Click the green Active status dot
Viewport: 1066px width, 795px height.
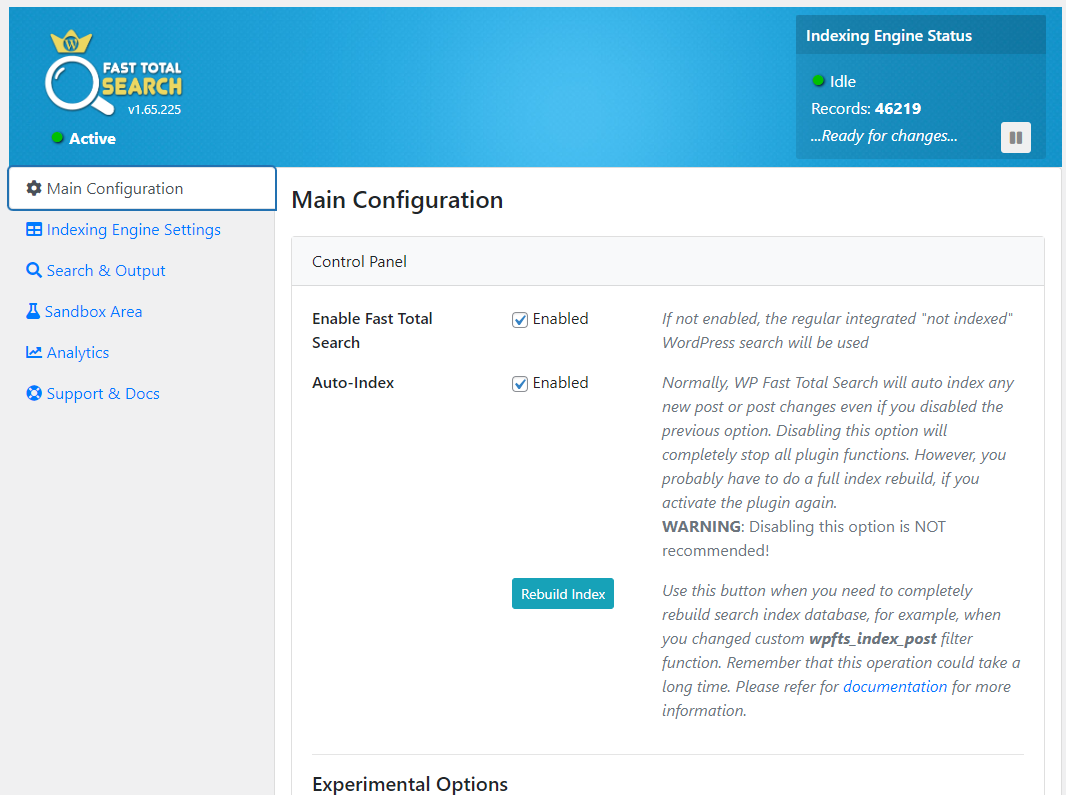[58, 137]
